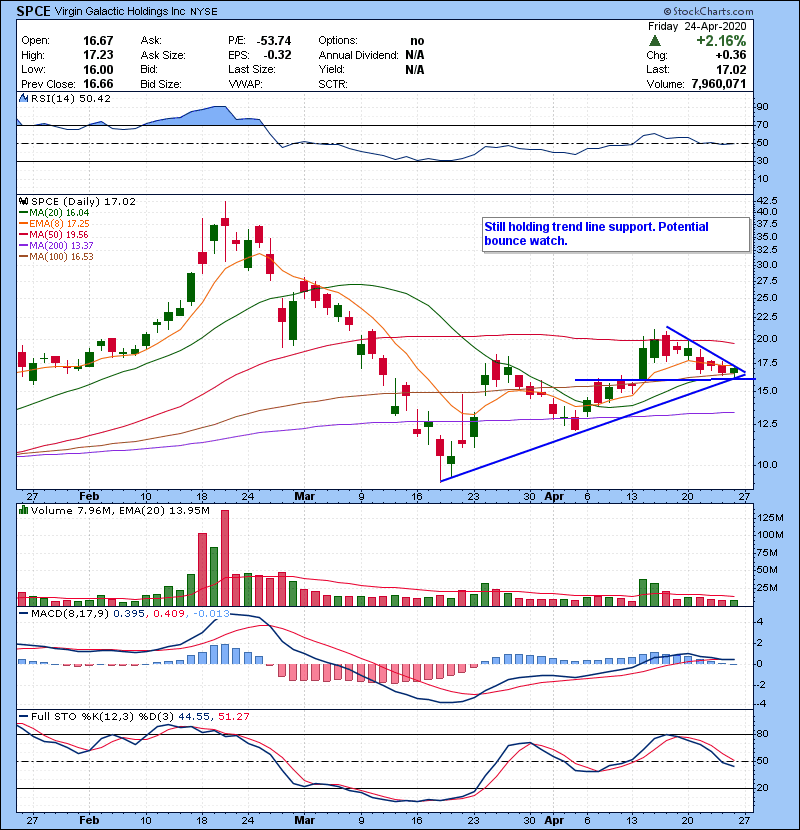Screen dimensions: 800x830
Task: Click the Volume value 7,960,071
Action: click(x=718, y=84)
